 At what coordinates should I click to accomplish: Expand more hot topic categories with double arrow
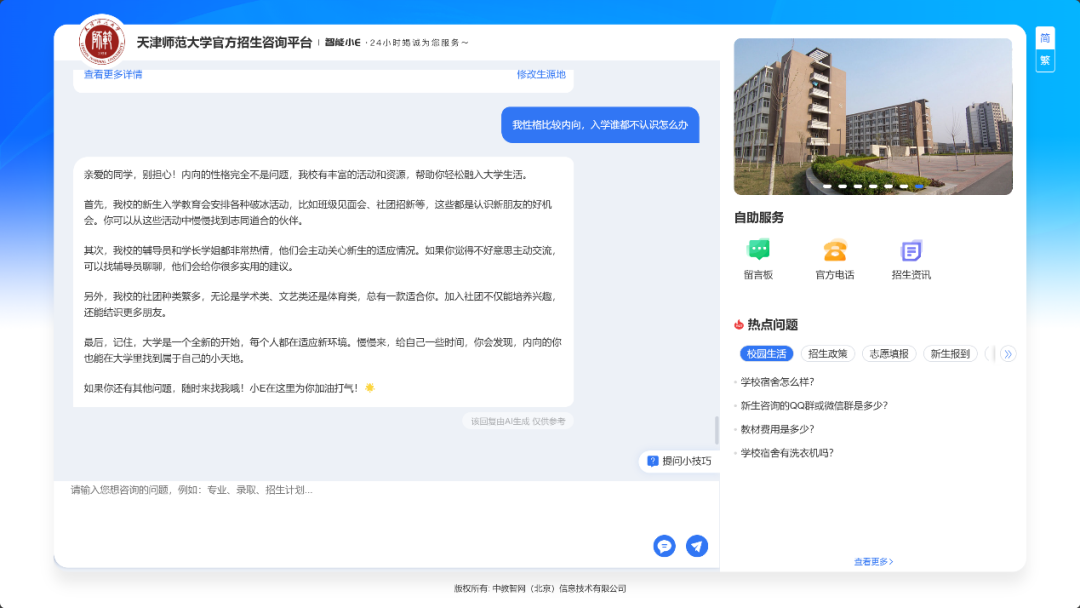[x=1007, y=354]
